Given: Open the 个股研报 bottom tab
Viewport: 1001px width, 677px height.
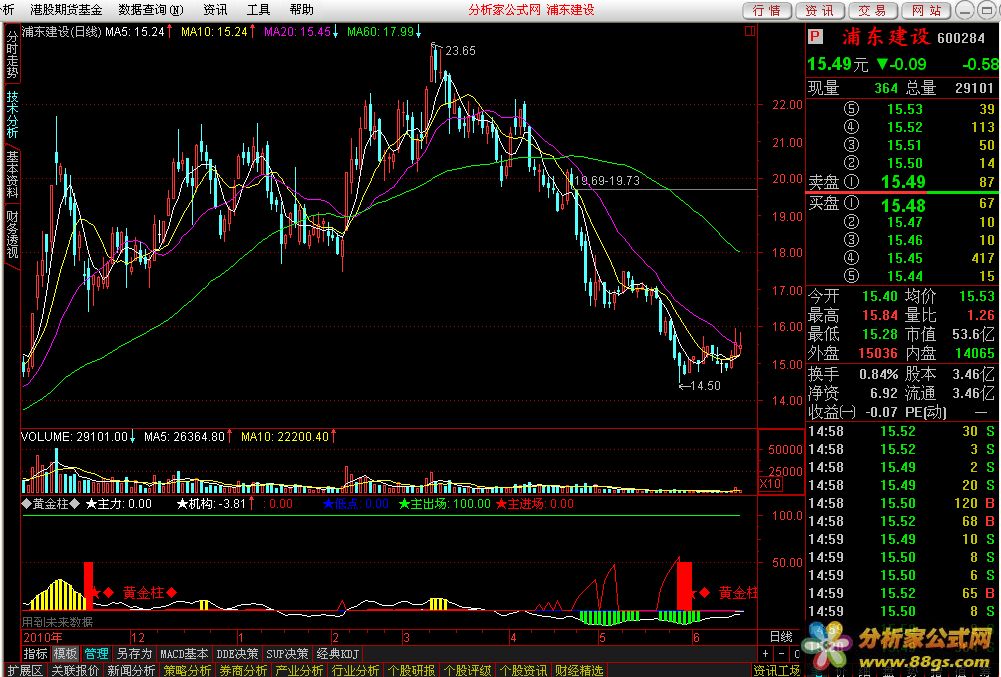Looking at the screenshot, I should pos(411,671).
